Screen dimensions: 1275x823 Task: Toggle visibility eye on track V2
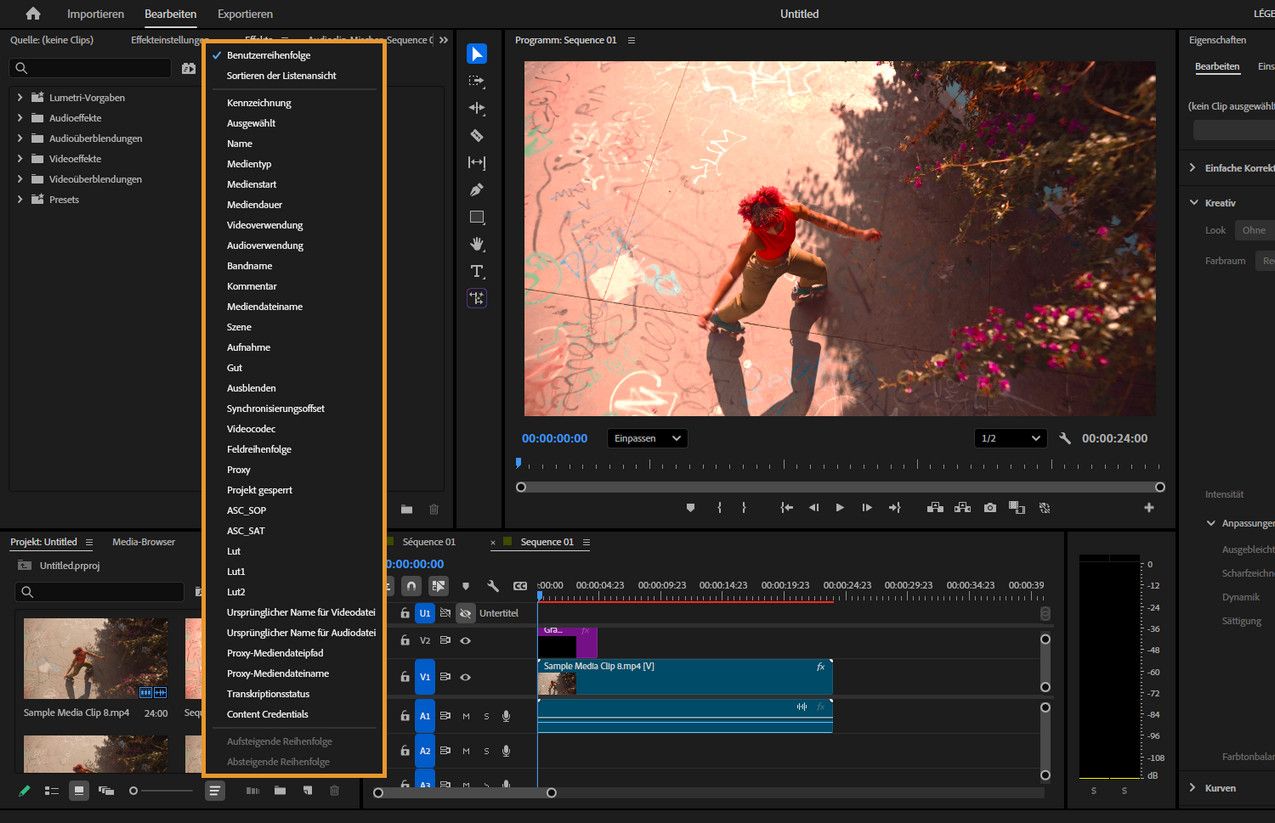click(x=465, y=640)
